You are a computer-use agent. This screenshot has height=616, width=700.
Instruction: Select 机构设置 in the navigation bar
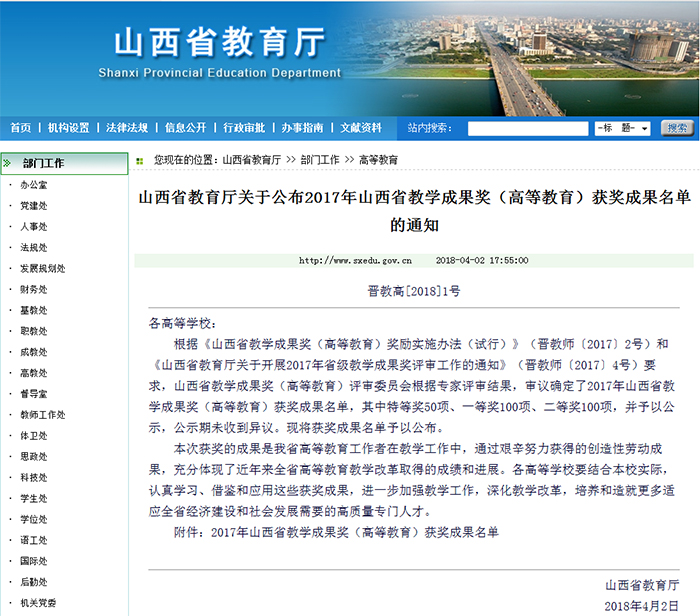pos(68,128)
